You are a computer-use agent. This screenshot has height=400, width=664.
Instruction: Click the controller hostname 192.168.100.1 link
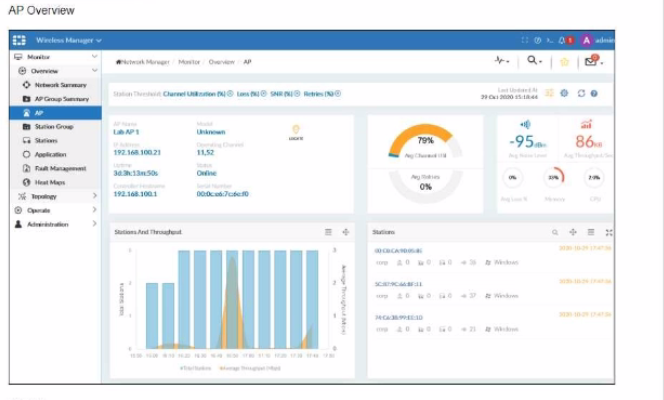coord(137,193)
